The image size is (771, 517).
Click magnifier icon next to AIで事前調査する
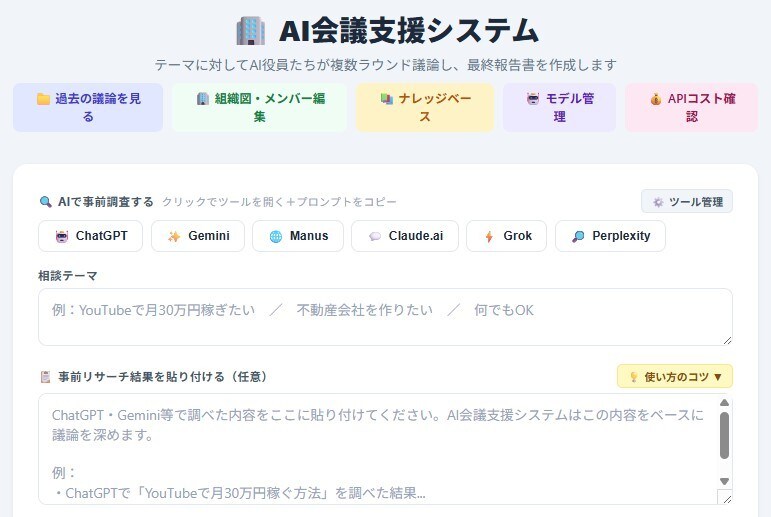tap(45, 202)
